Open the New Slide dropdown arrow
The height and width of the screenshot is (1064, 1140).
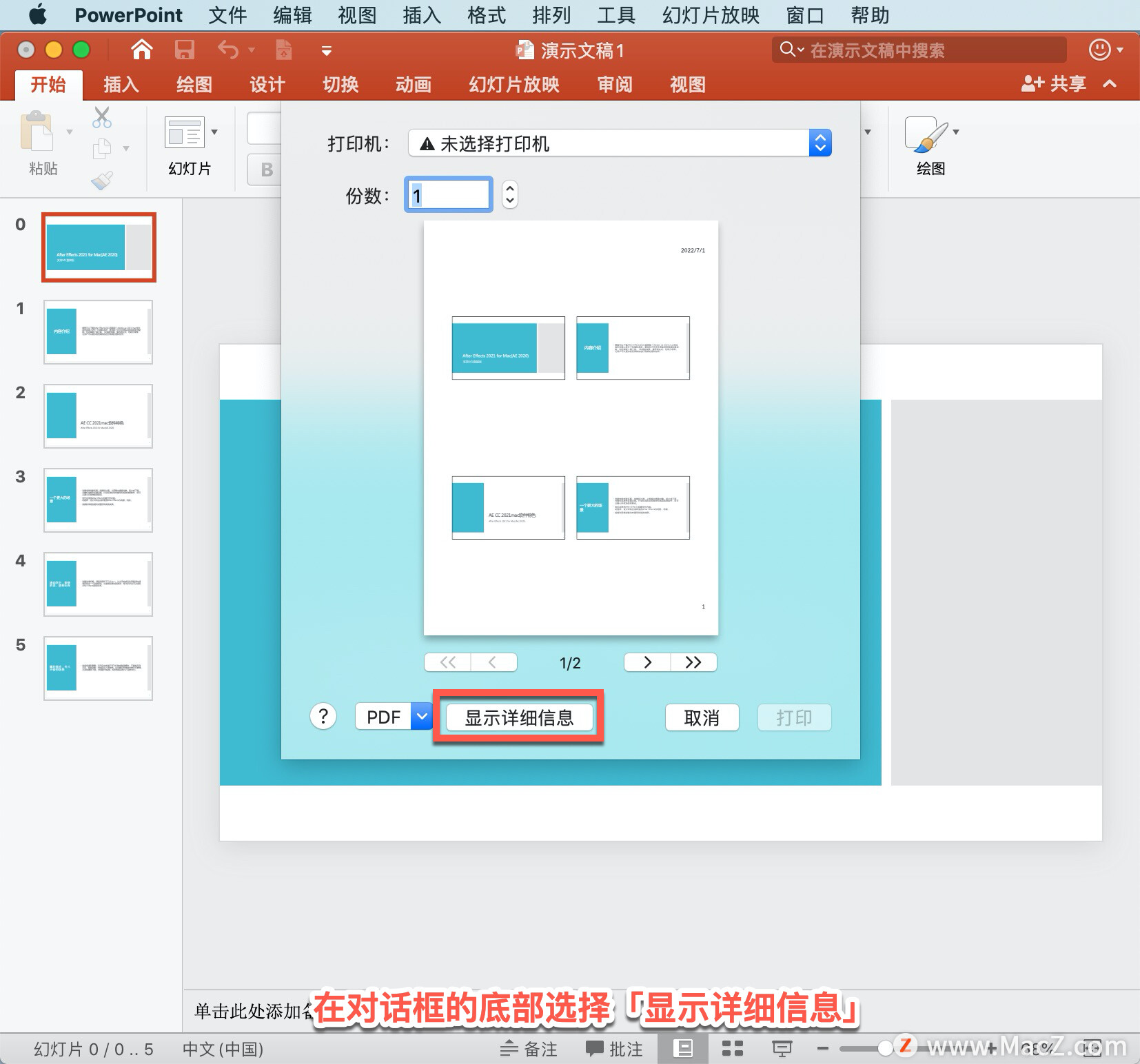[214, 132]
